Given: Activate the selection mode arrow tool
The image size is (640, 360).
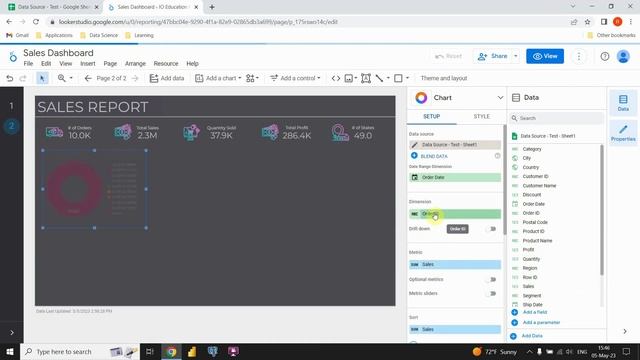Looking at the screenshot, I should (42, 78).
